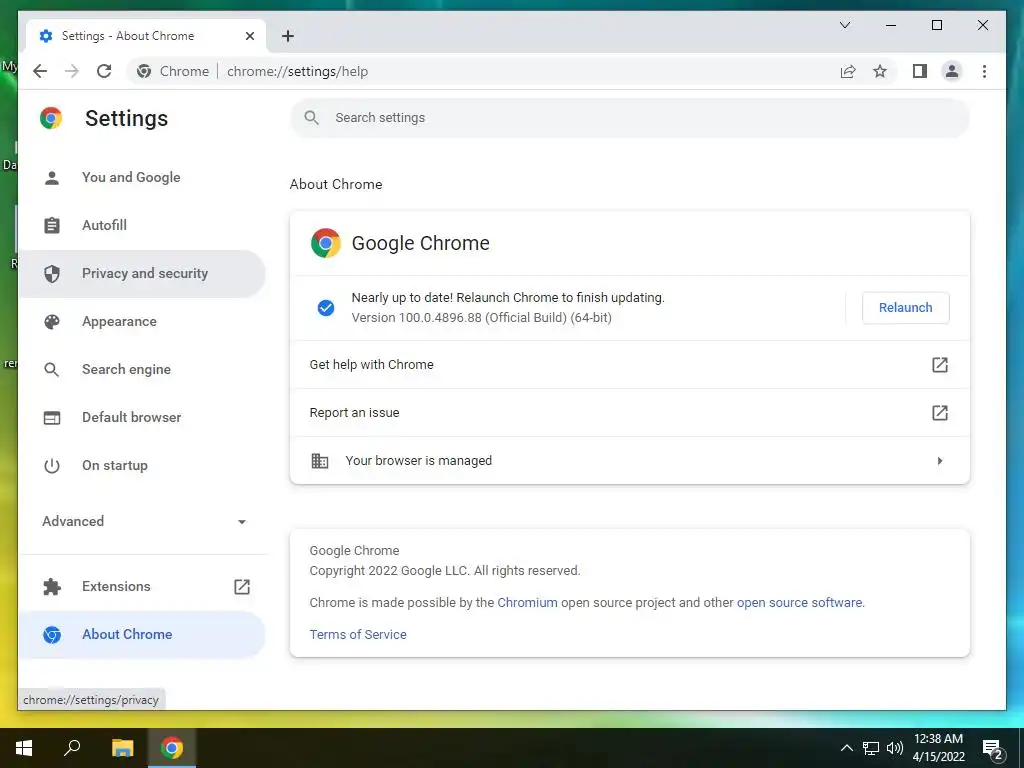Click the blue update checkmark icon
Viewport: 1024px width, 768px height.
(326, 308)
